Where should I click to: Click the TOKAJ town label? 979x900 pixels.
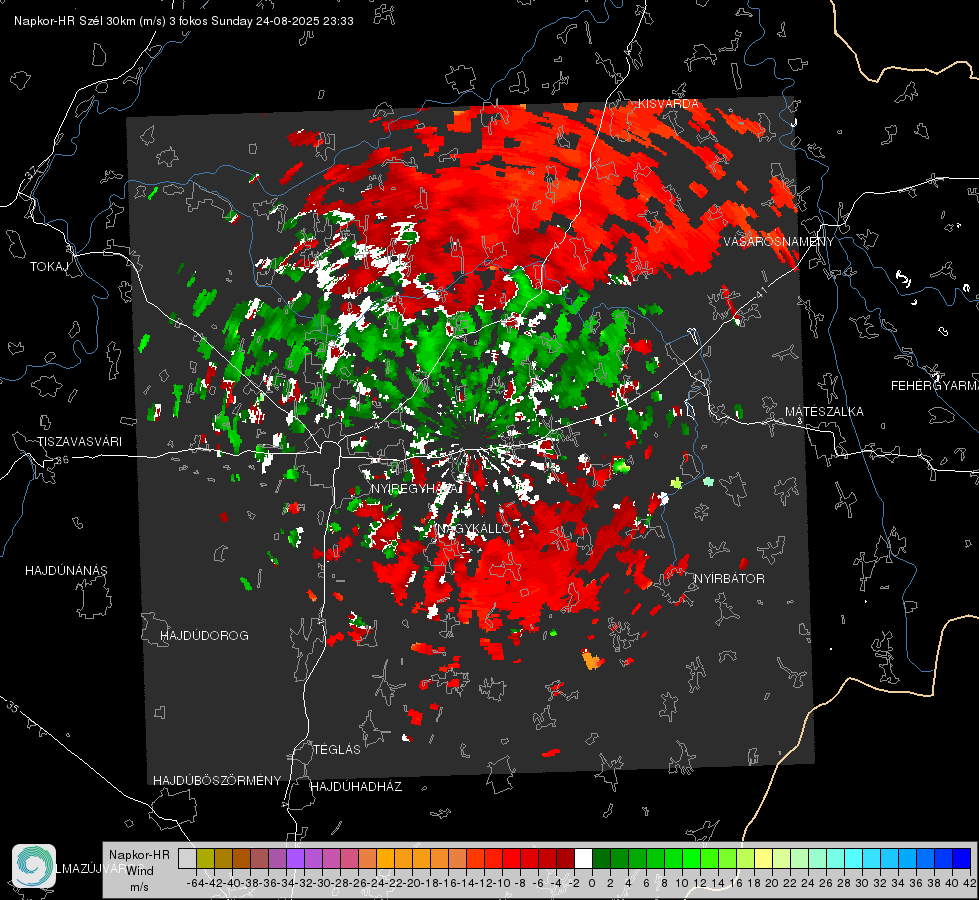coord(49,267)
